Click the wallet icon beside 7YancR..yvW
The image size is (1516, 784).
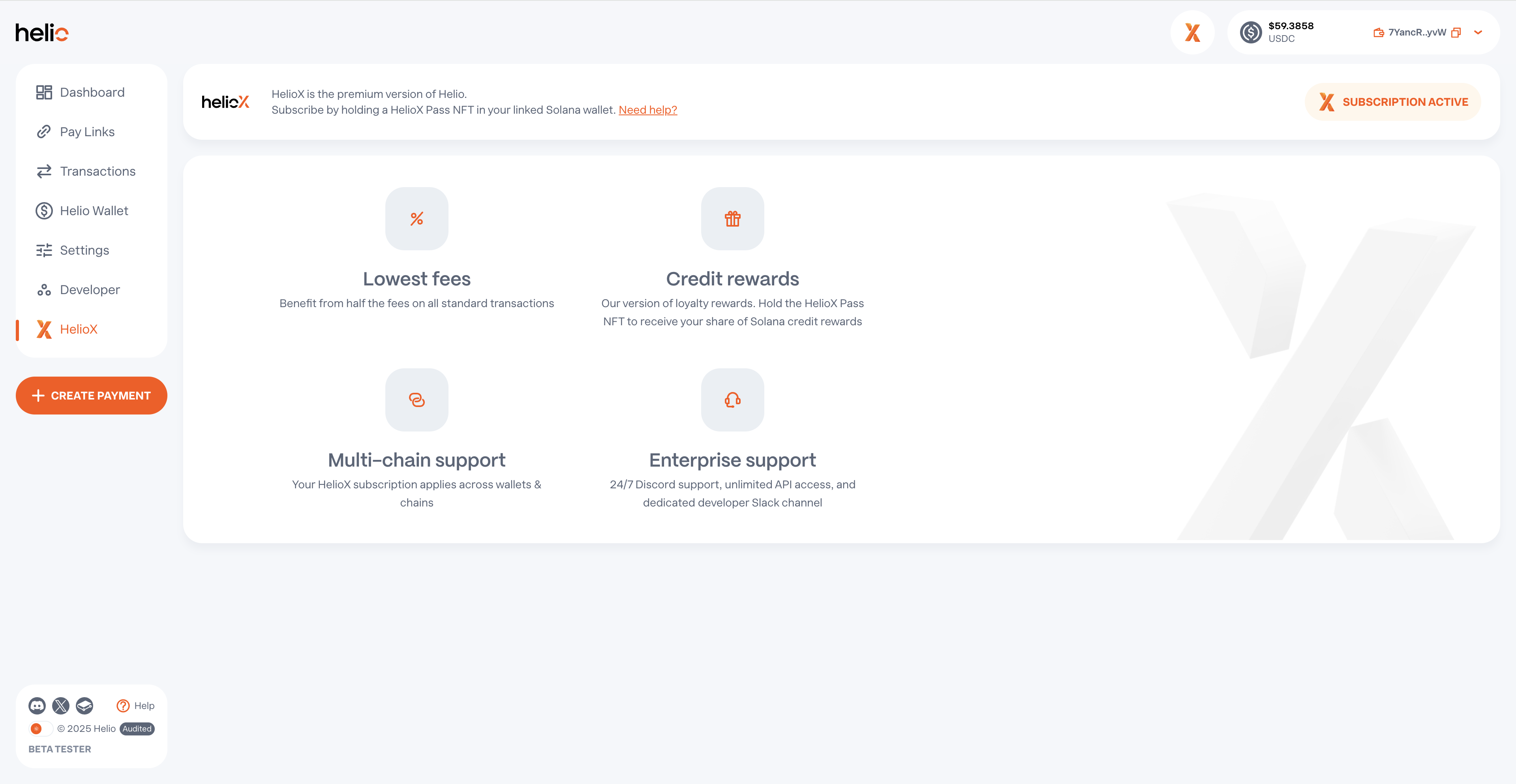pos(1378,32)
